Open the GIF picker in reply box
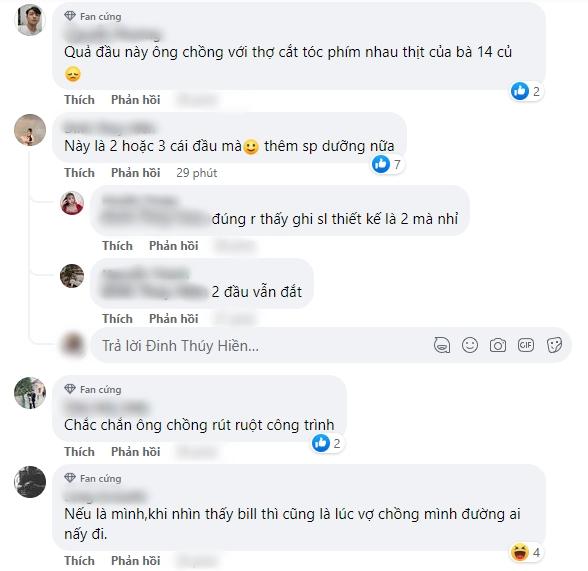This screenshot has height=571, width=588. pos(526,345)
